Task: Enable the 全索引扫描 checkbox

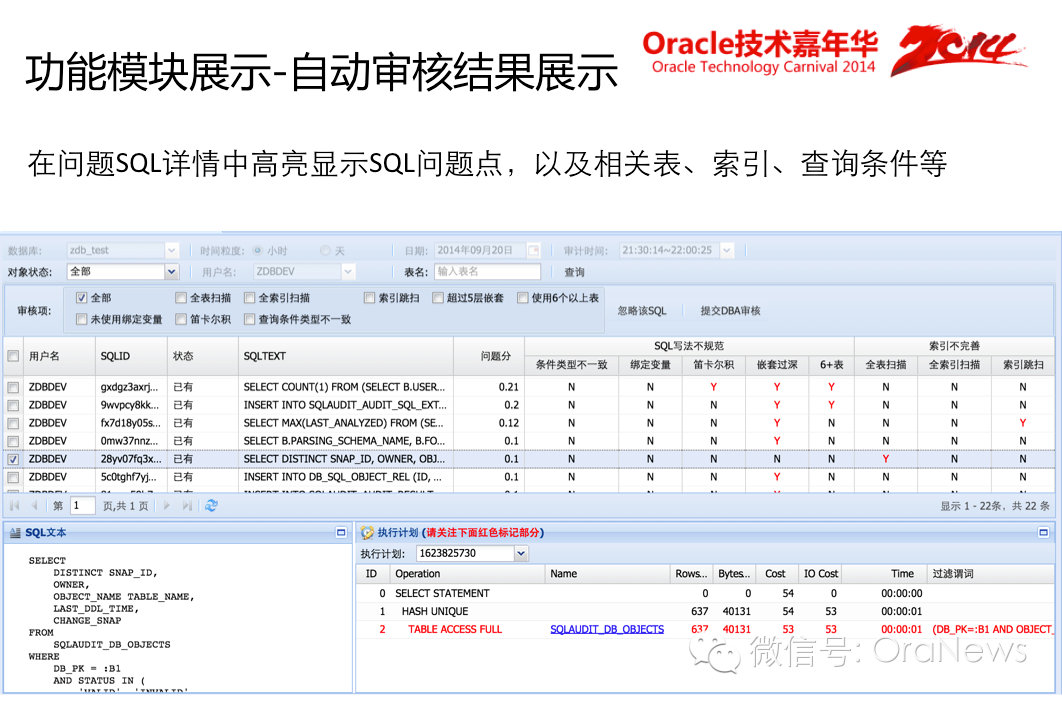Action: click(x=250, y=298)
